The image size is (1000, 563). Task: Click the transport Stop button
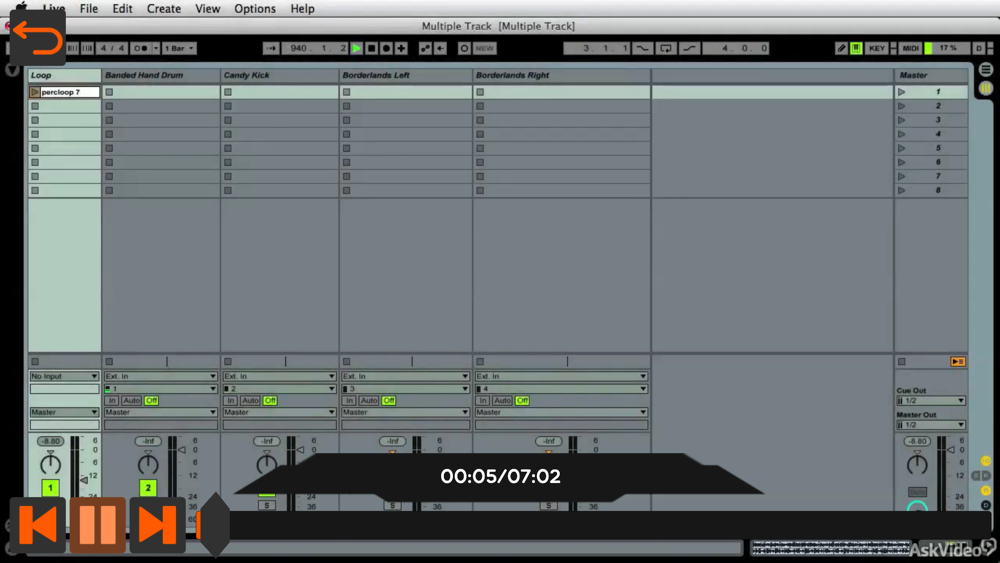371,48
